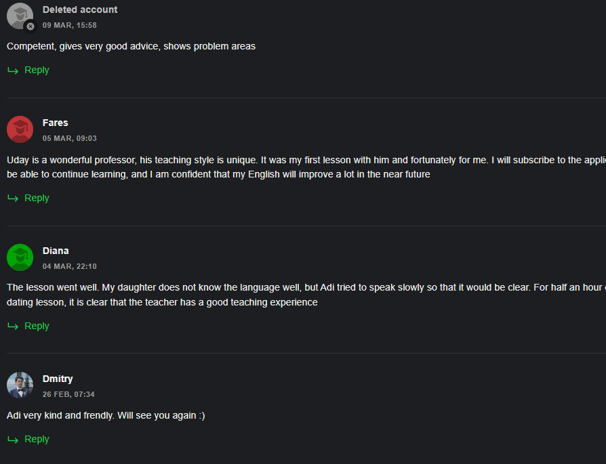Click the Deleted account gray avatar

coord(20,16)
